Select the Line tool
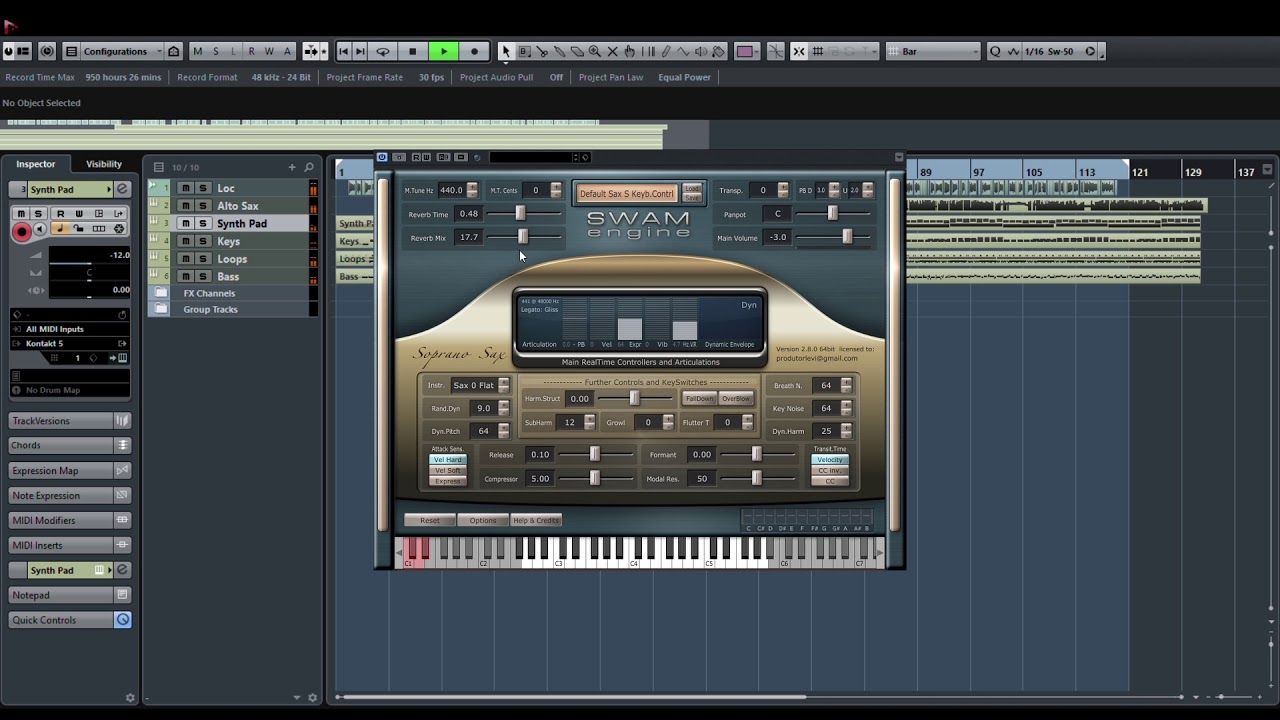 click(x=684, y=52)
